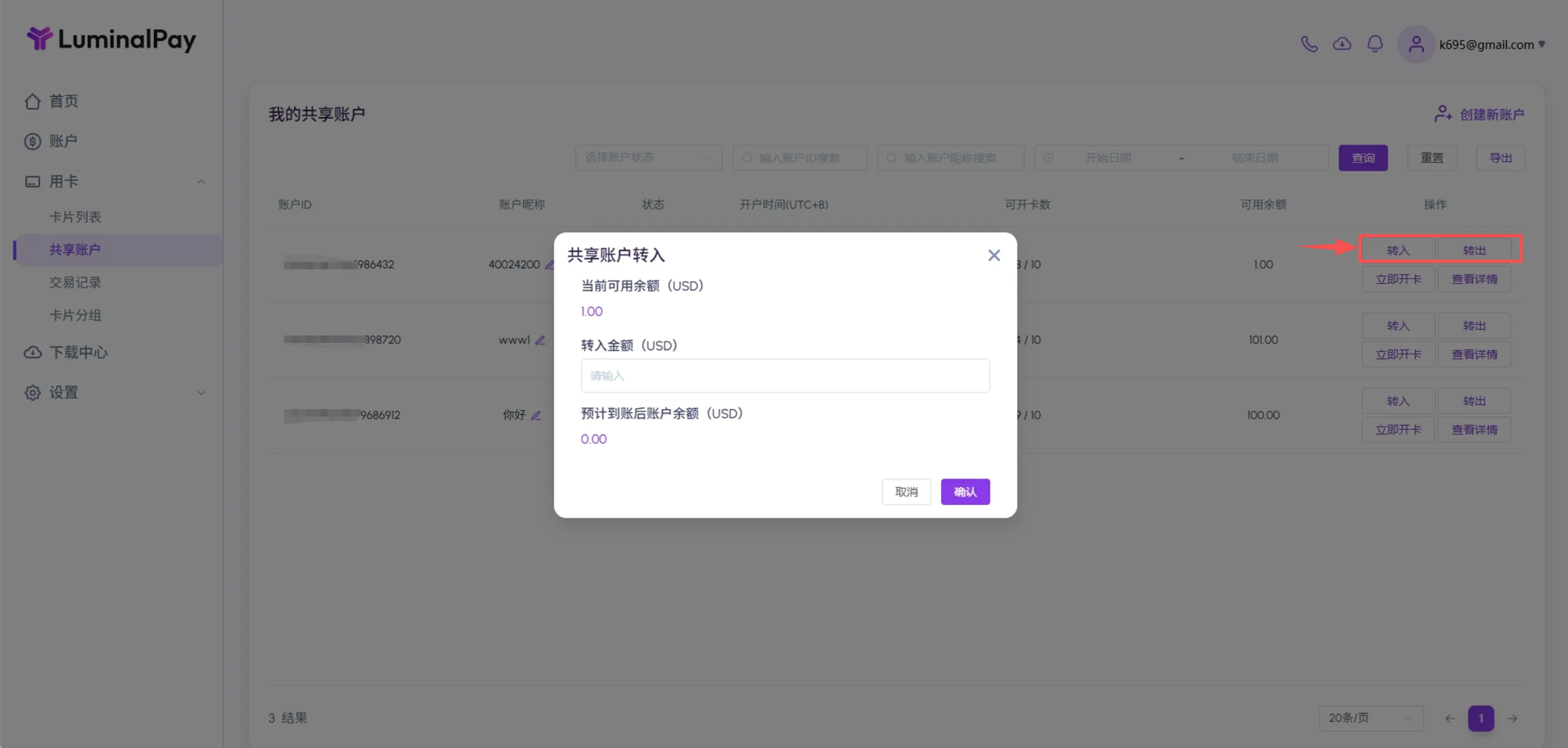The image size is (1568, 748).
Task: Open the k695@gmail.com account dropdown
Action: (x=1492, y=44)
